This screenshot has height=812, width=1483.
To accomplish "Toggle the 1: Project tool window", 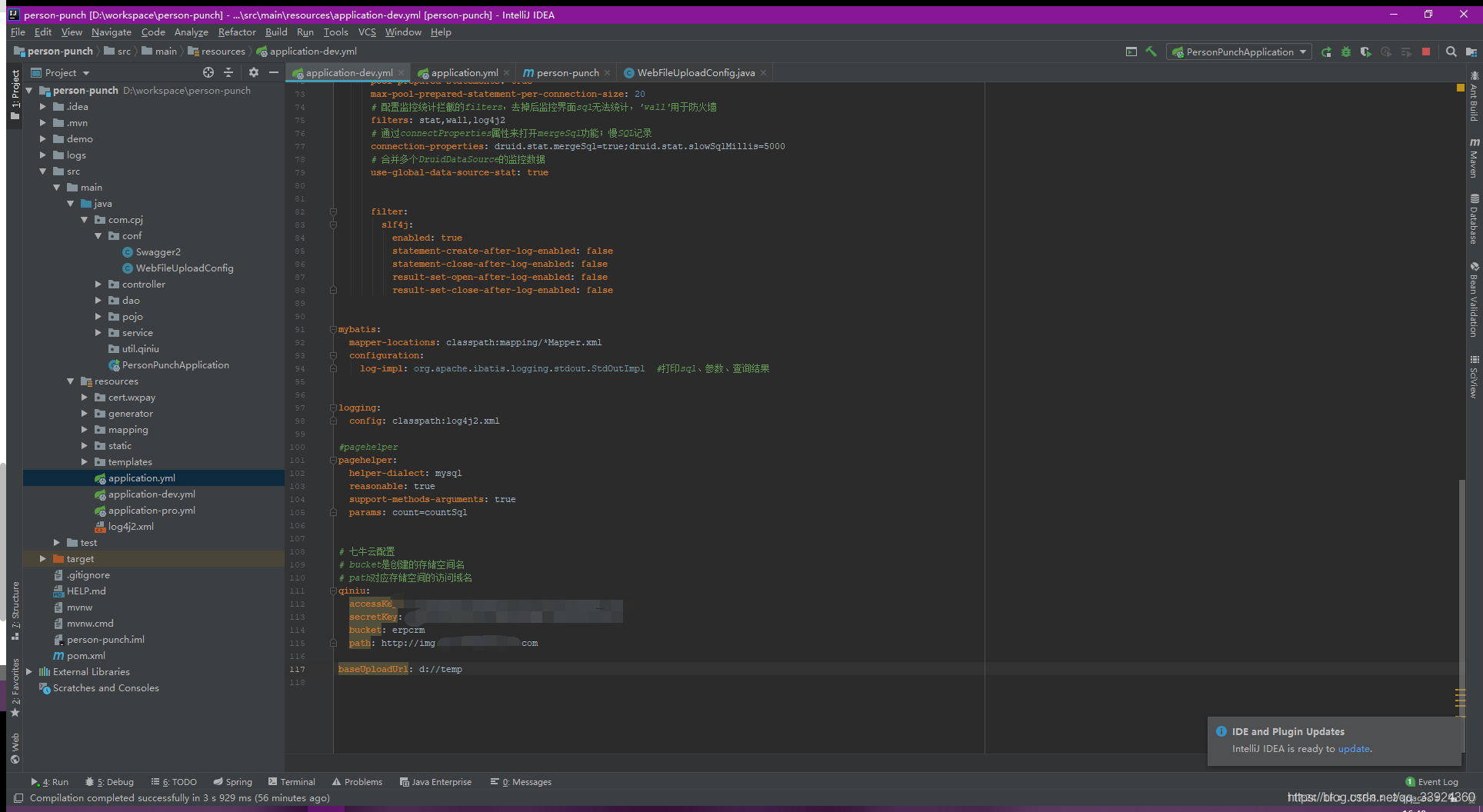I will pos(15,94).
